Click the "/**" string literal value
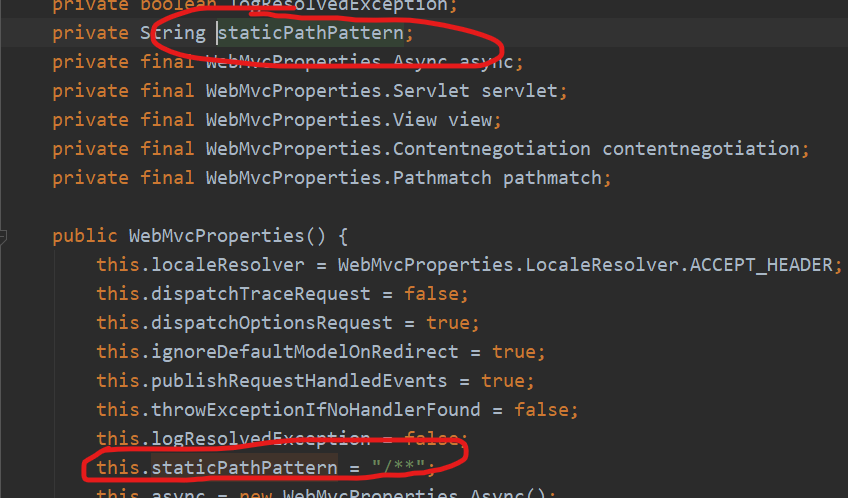This screenshot has width=848, height=498. [398, 468]
